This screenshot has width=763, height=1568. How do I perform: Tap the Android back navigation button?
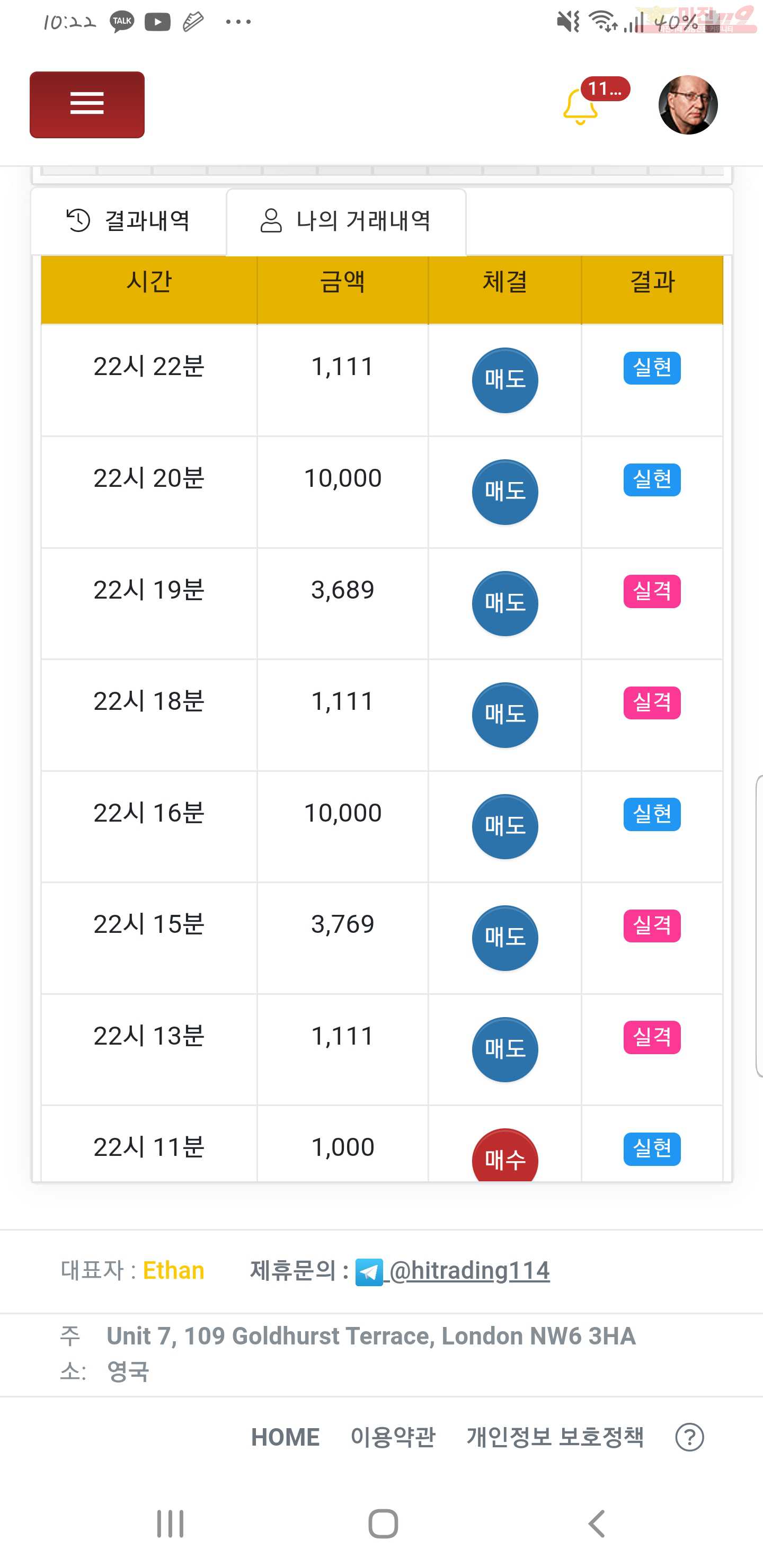(x=597, y=1524)
